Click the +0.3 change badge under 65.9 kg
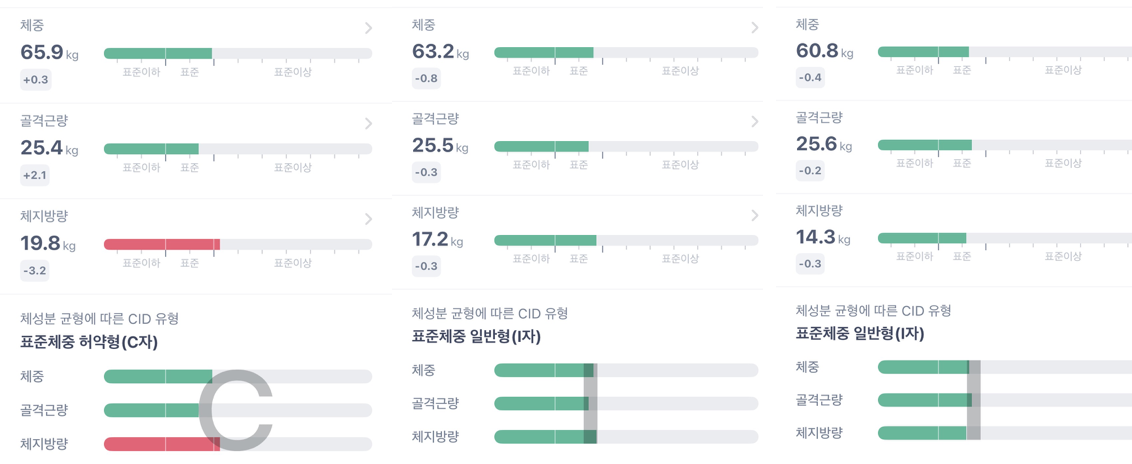 pos(35,80)
